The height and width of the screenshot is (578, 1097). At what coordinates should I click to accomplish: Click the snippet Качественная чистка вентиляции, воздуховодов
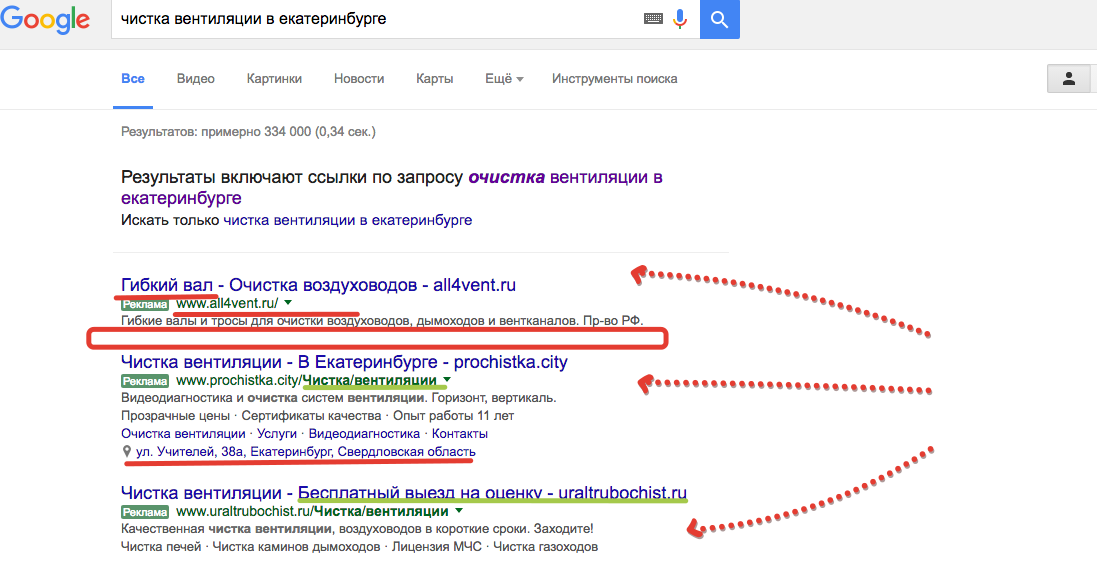357,528
